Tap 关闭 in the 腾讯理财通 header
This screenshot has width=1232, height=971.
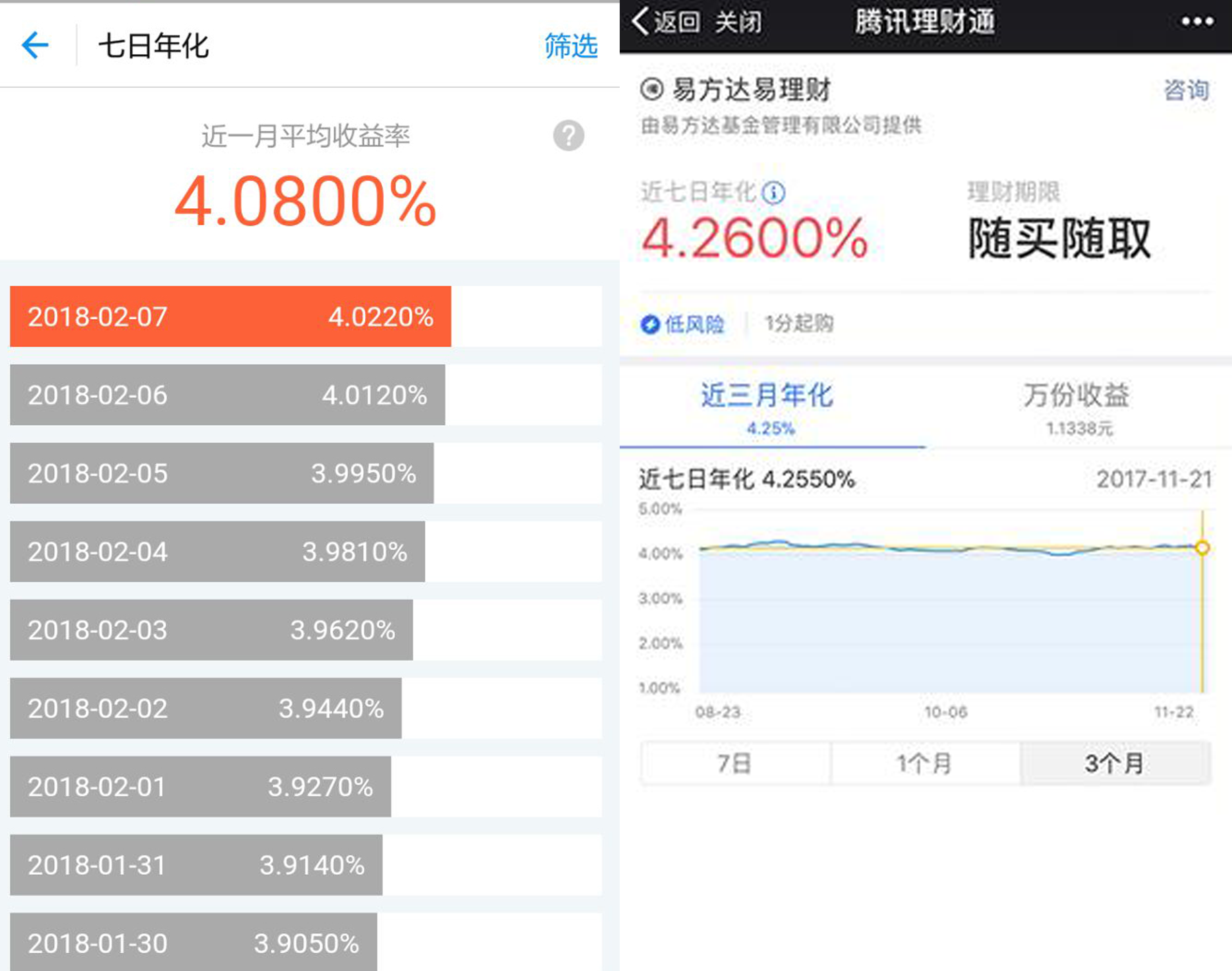(x=738, y=22)
